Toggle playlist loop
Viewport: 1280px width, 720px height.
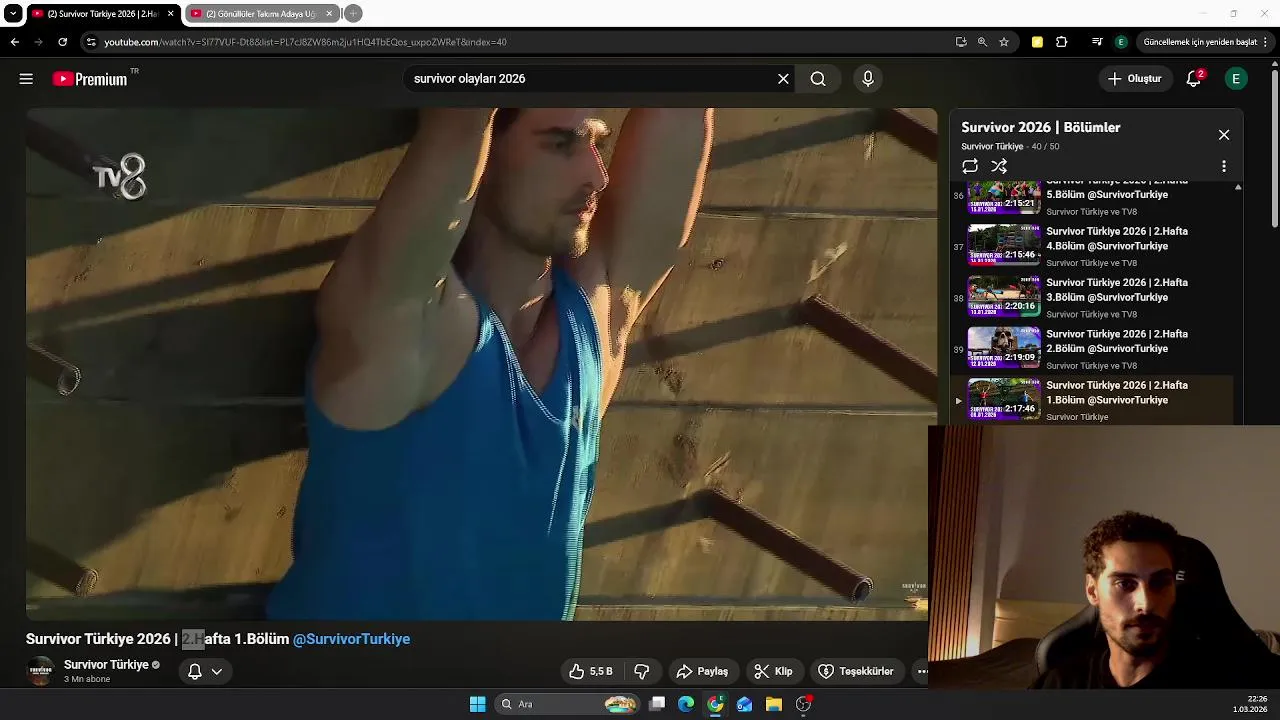coord(970,166)
